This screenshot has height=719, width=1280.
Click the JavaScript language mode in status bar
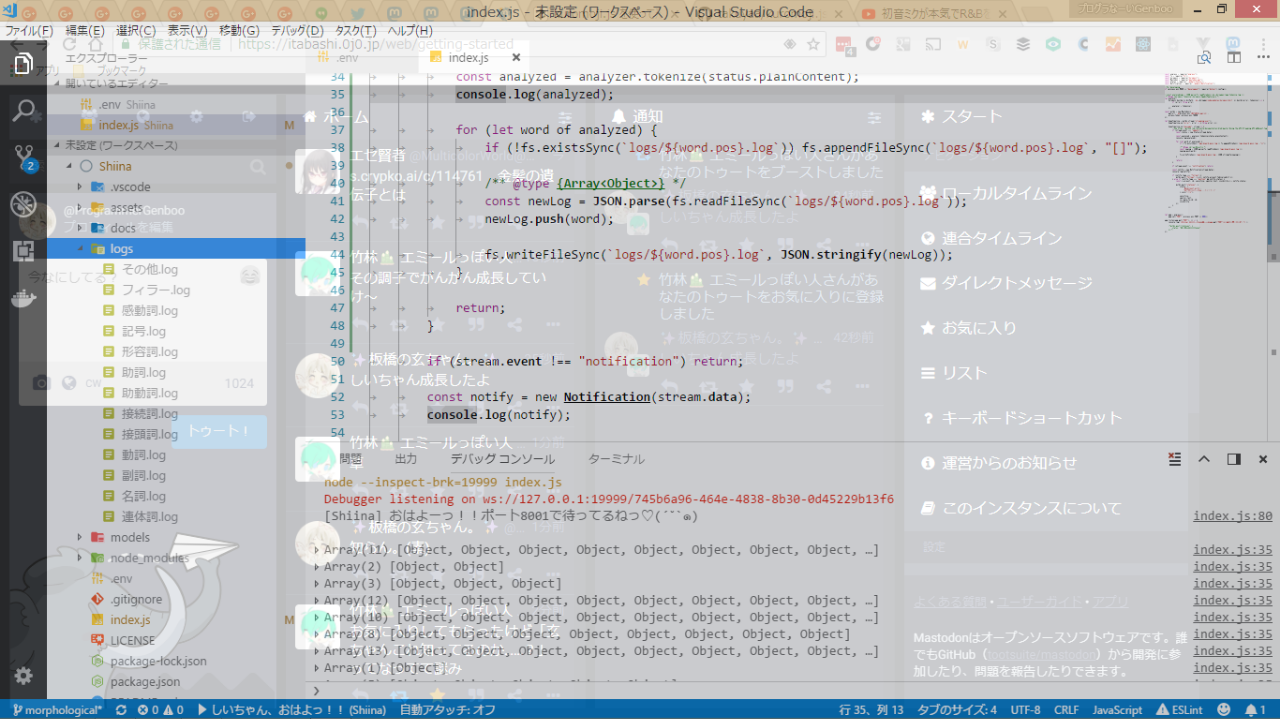tap(1117, 710)
